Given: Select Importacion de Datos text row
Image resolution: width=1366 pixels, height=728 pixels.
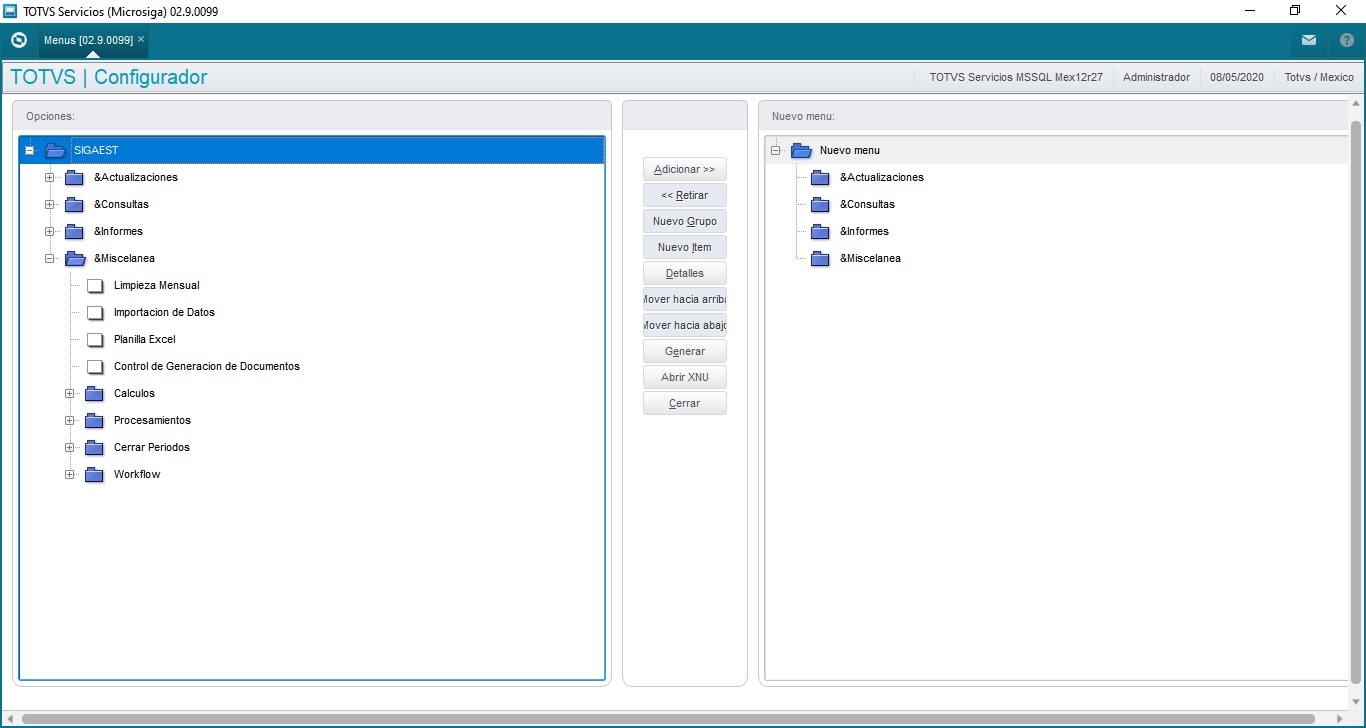Looking at the screenshot, I should 164,312.
